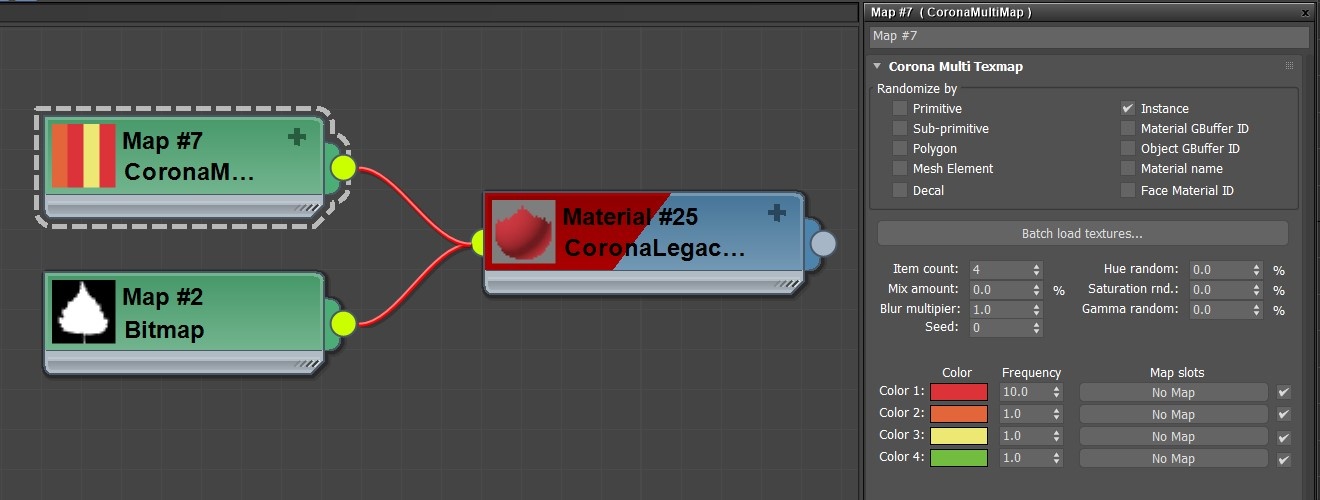
Task: Click the Color 4 frequency spinner arrows
Action: tap(1057, 458)
